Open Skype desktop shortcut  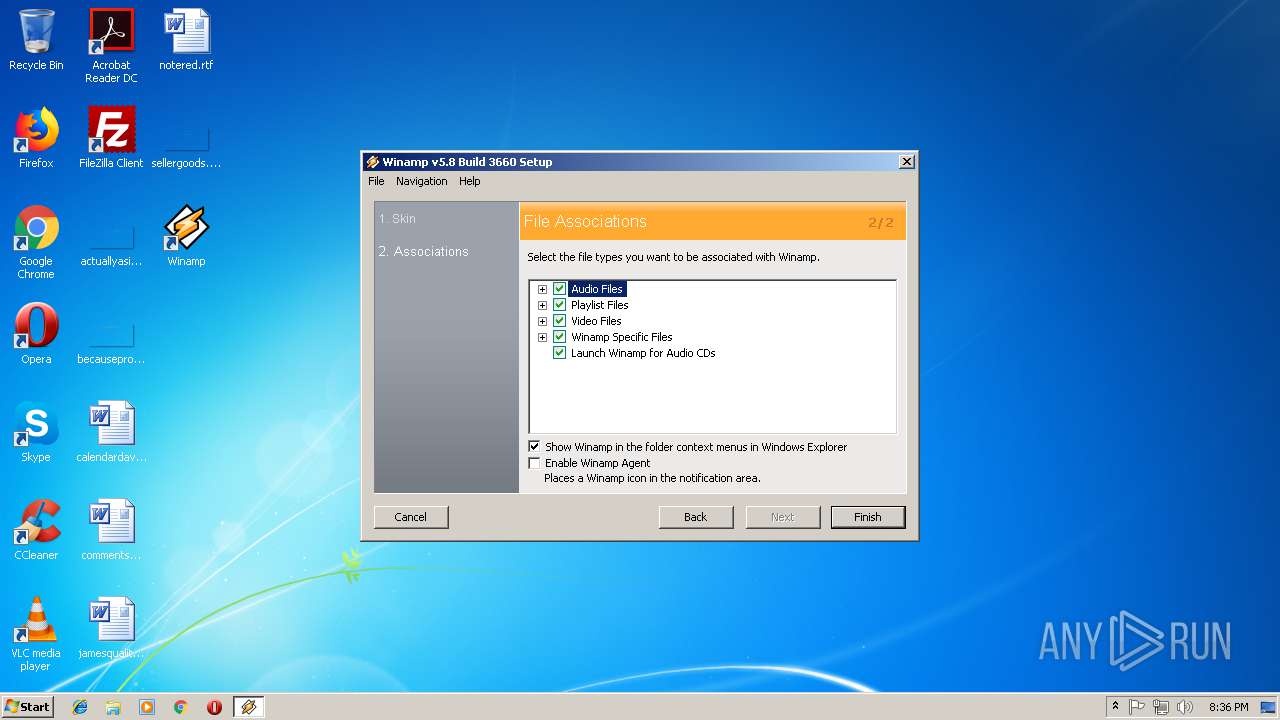click(36, 432)
